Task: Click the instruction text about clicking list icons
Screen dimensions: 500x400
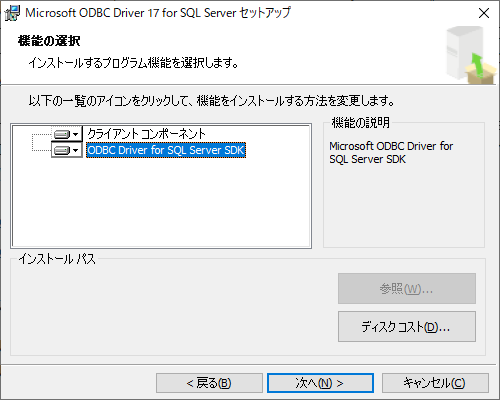Action: (212, 100)
